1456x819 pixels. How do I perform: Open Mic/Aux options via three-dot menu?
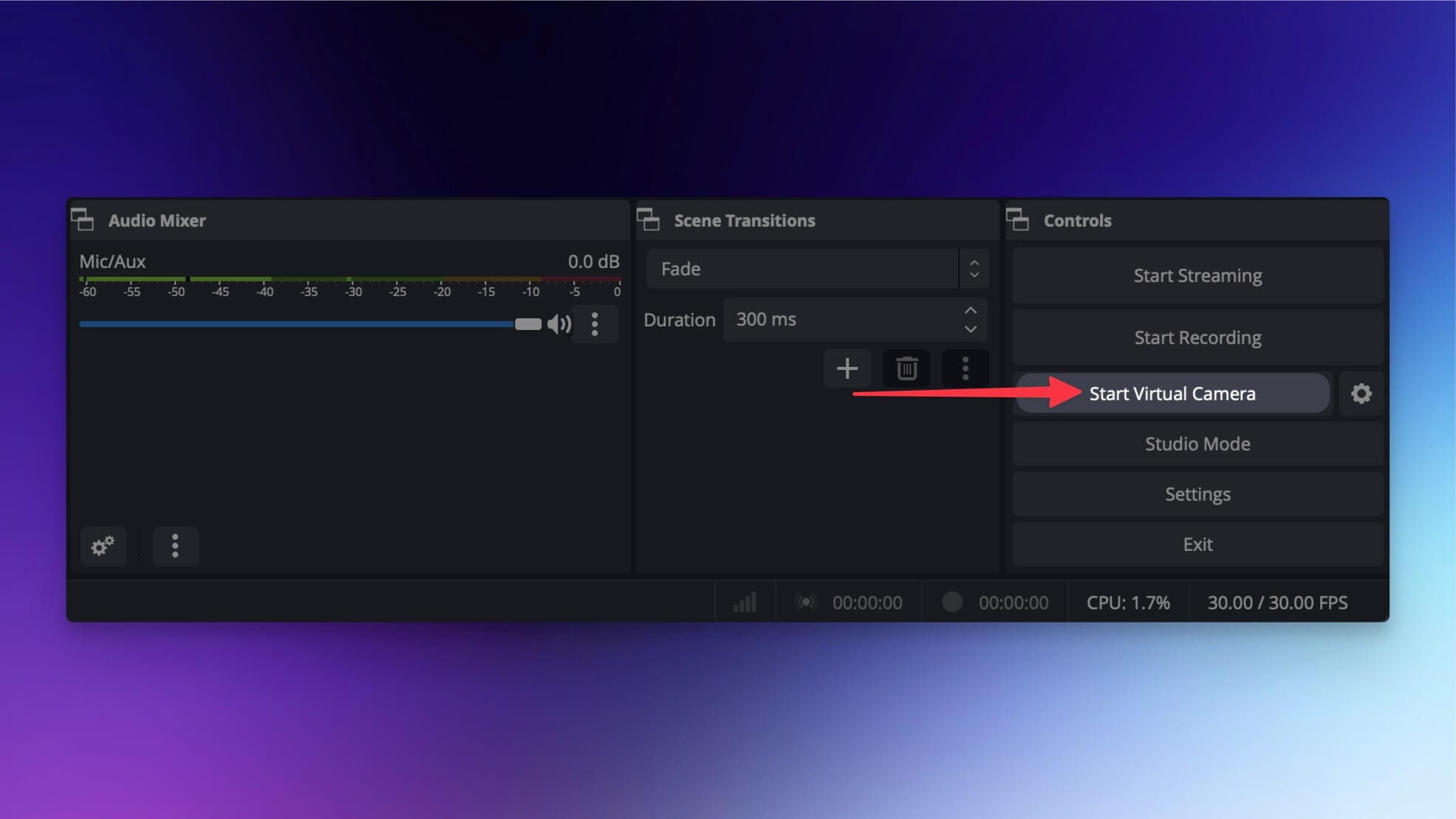(595, 323)
